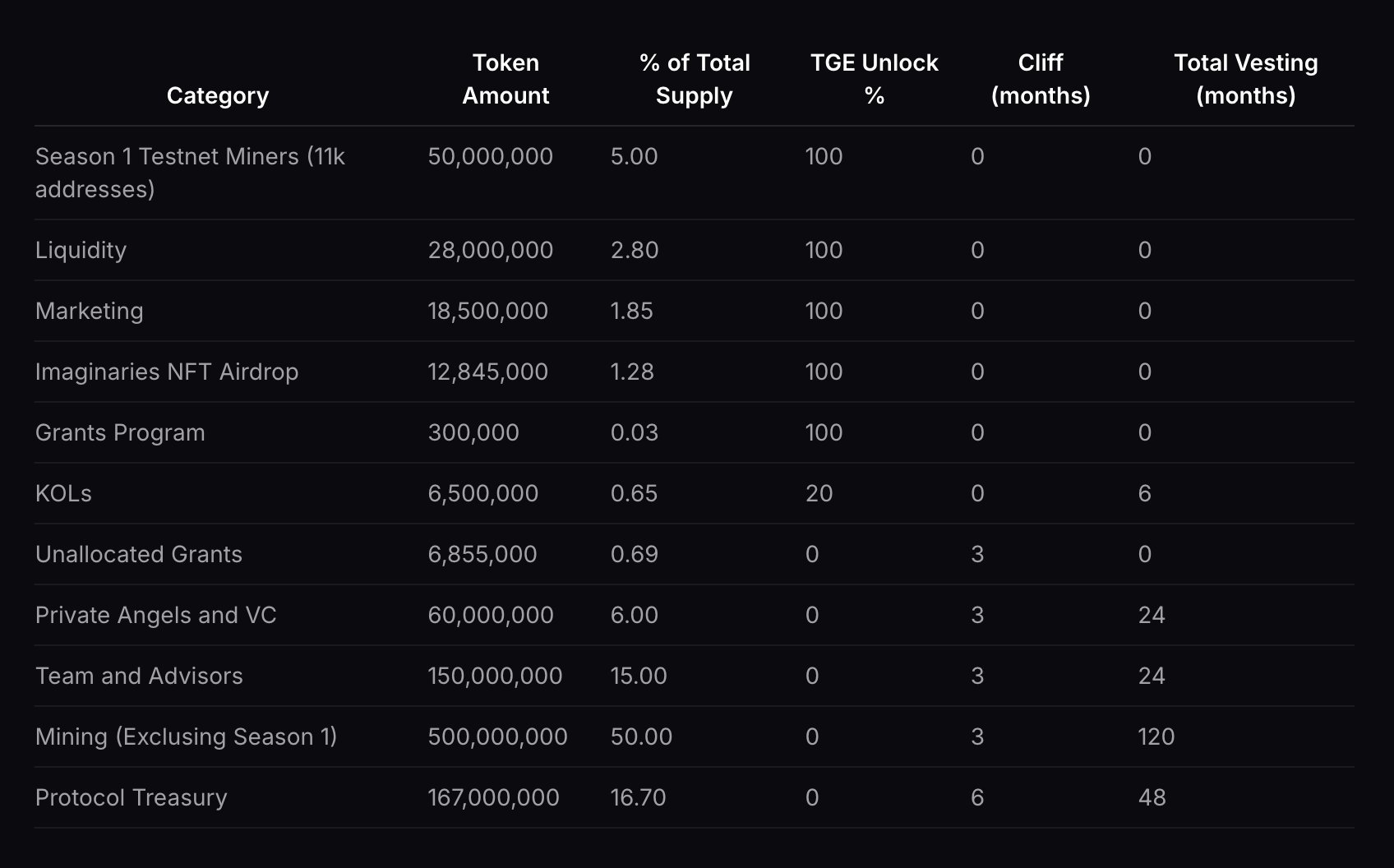Click the Season 1 Testnet Miners row label
1394x868 pixels.
[x=190, y=173]
